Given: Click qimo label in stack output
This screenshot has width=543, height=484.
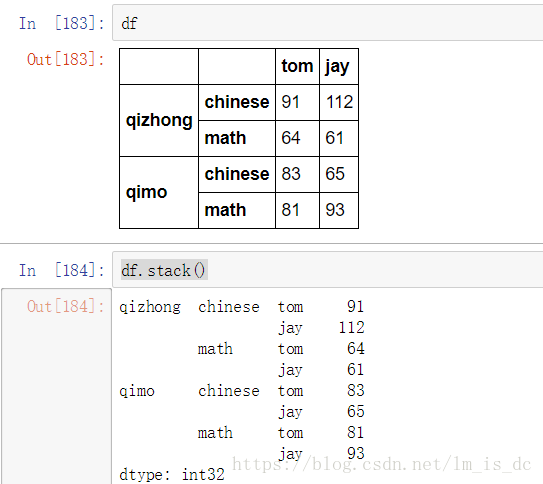Looking at the screenshot, I should [137, 391].
